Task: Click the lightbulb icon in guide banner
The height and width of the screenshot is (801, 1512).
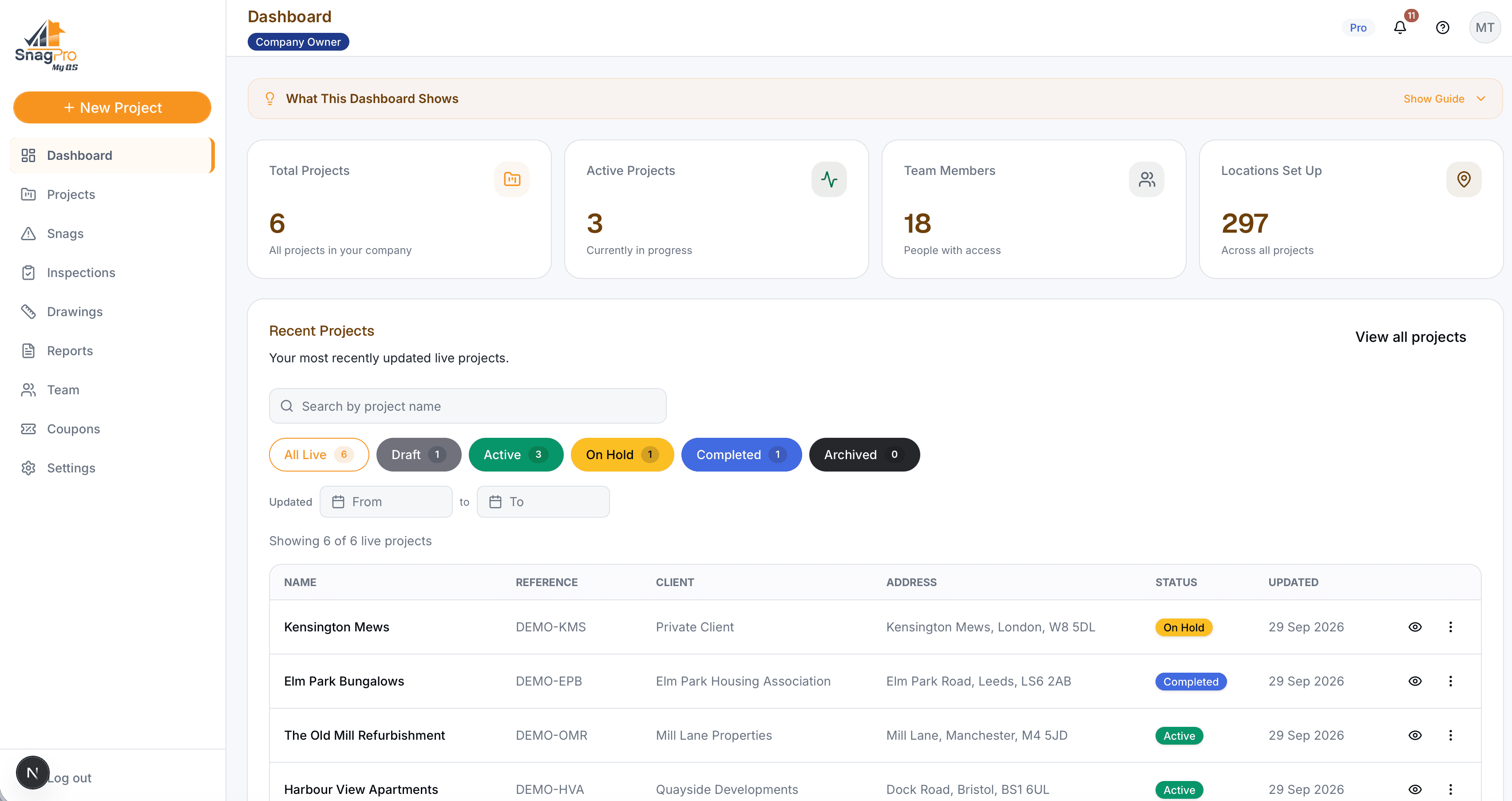Action: [x=269, y=99]
